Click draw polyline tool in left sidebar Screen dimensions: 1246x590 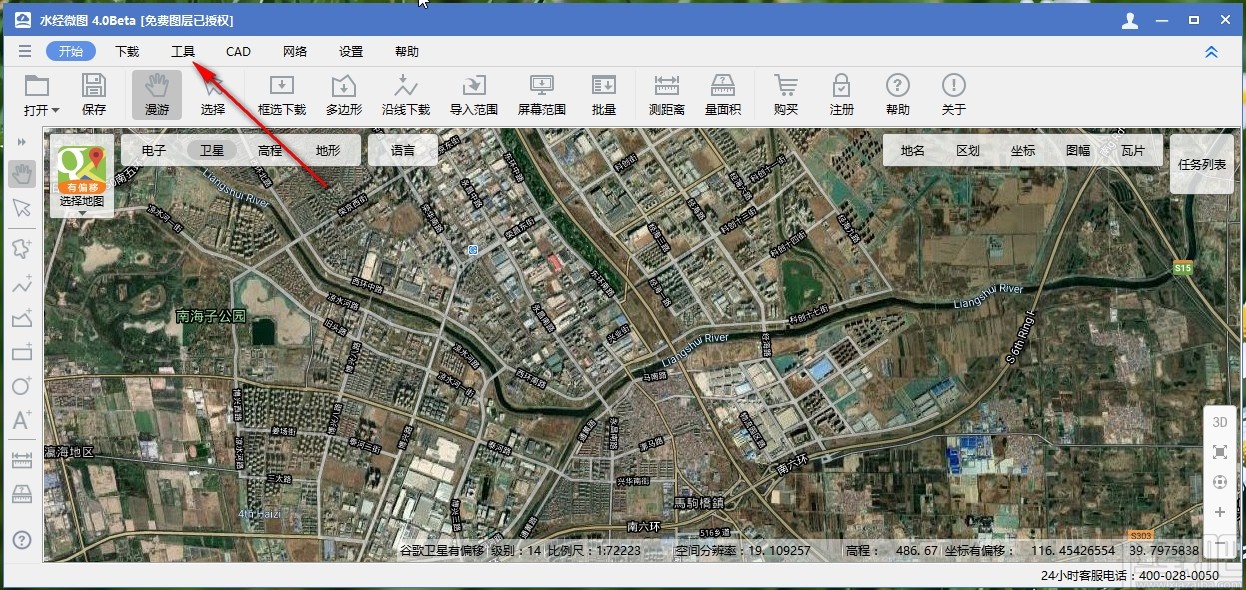click(x=22, y=284)
